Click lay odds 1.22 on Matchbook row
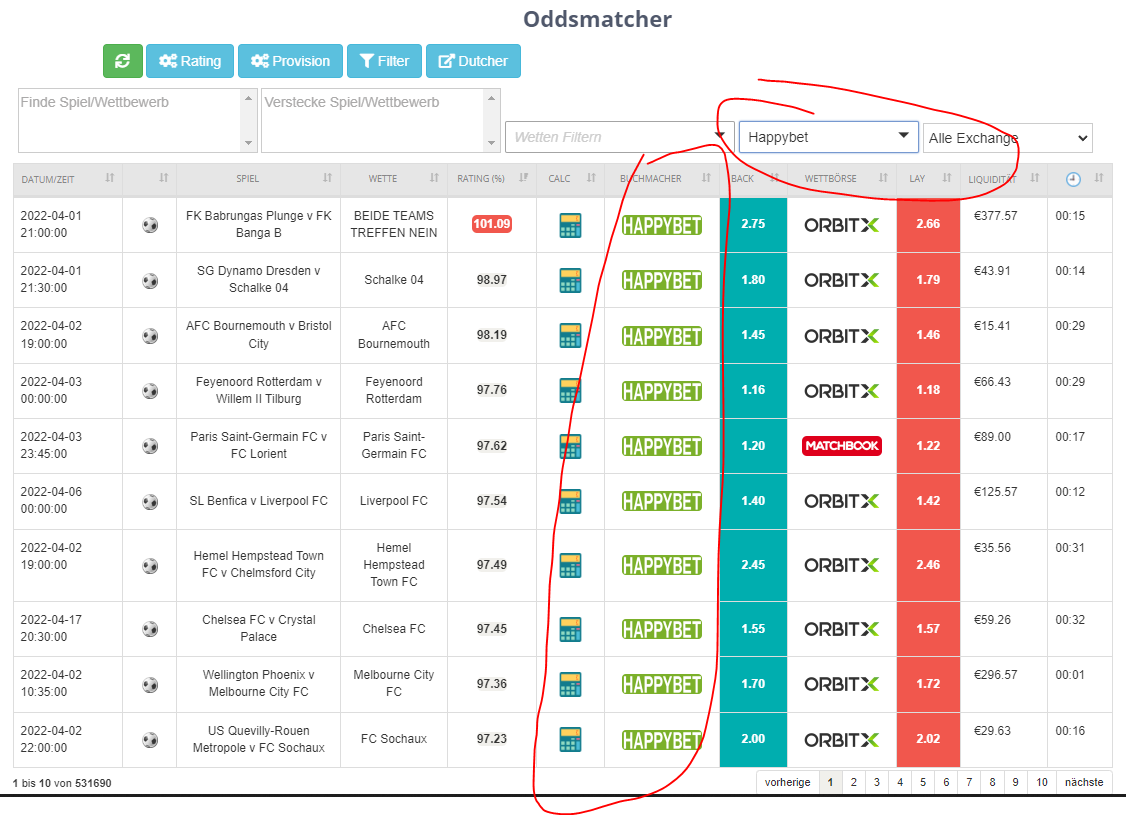The height and width of the screenshot is (815, 1126). 928,445
